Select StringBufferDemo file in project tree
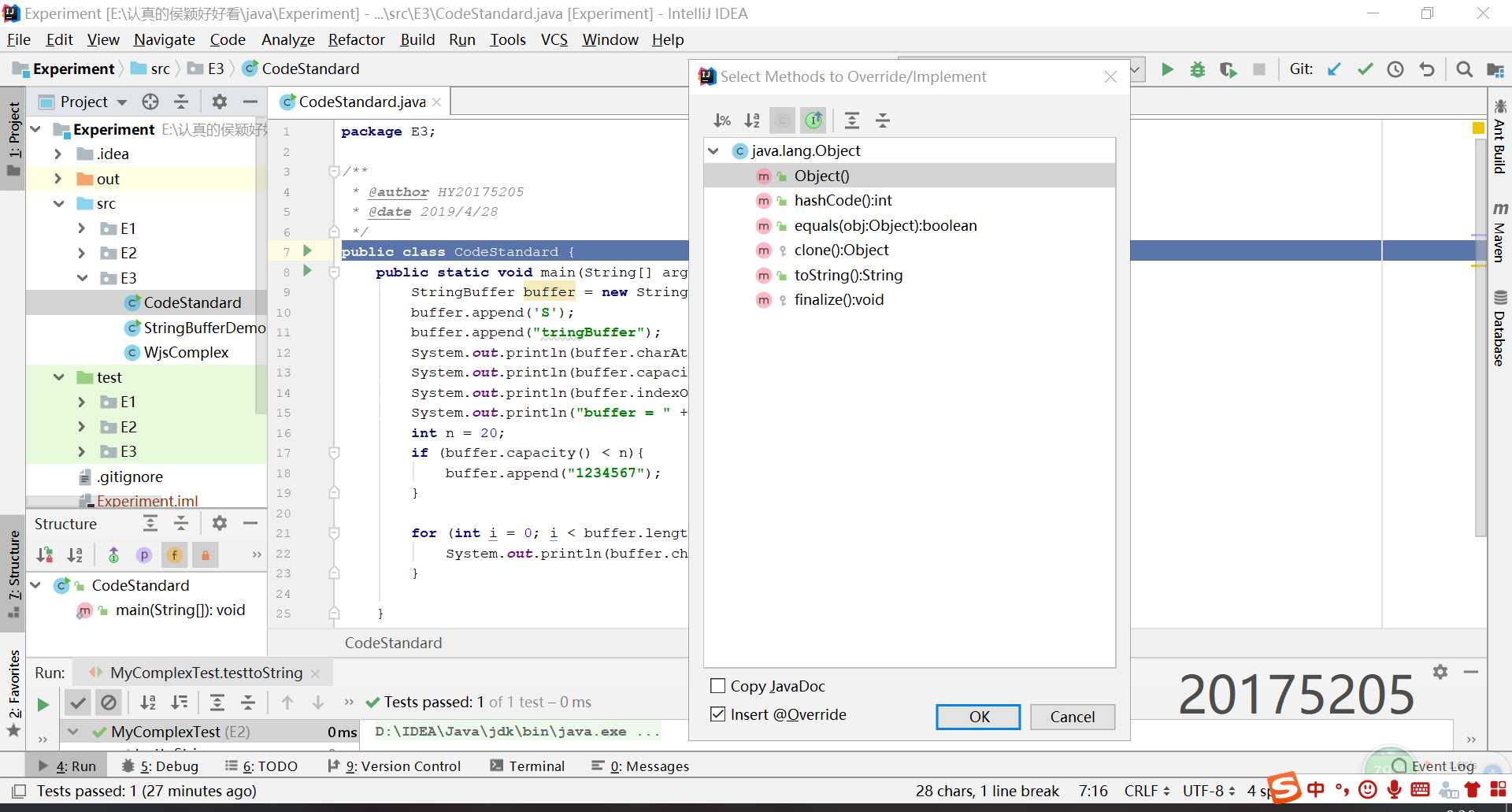The width and height of the screenshot is (1512, 812). pos(195,328)
